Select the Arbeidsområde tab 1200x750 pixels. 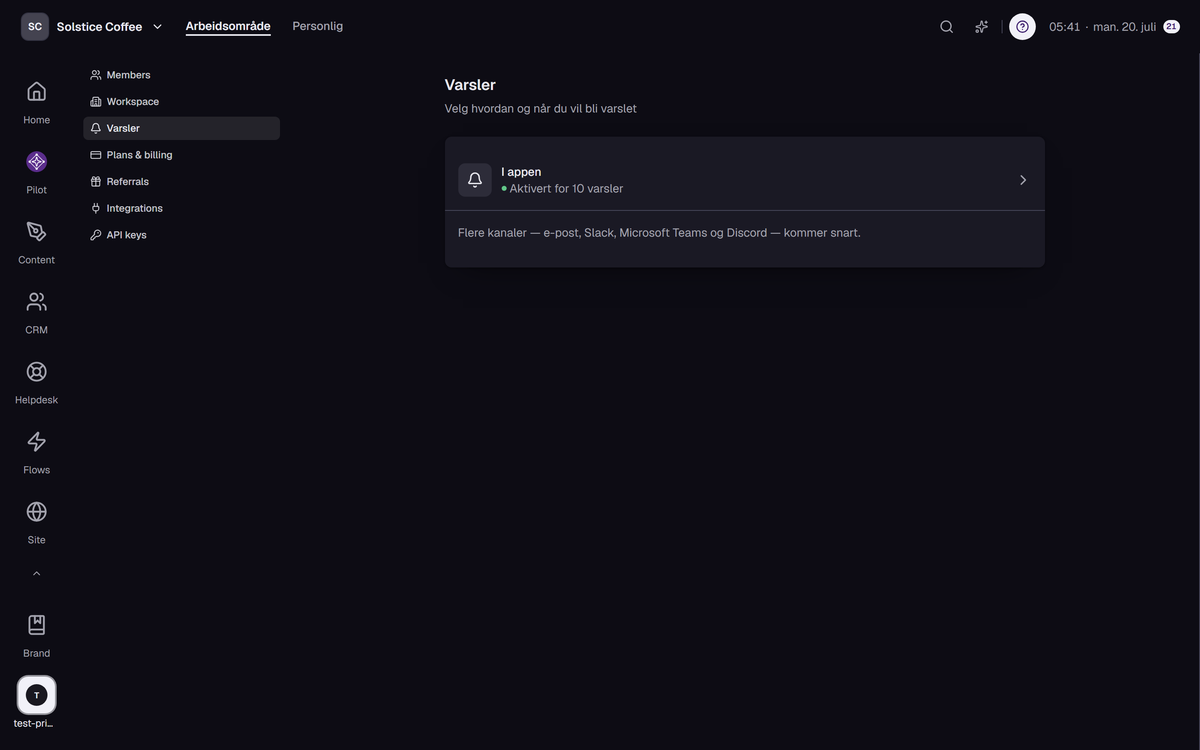228,26
